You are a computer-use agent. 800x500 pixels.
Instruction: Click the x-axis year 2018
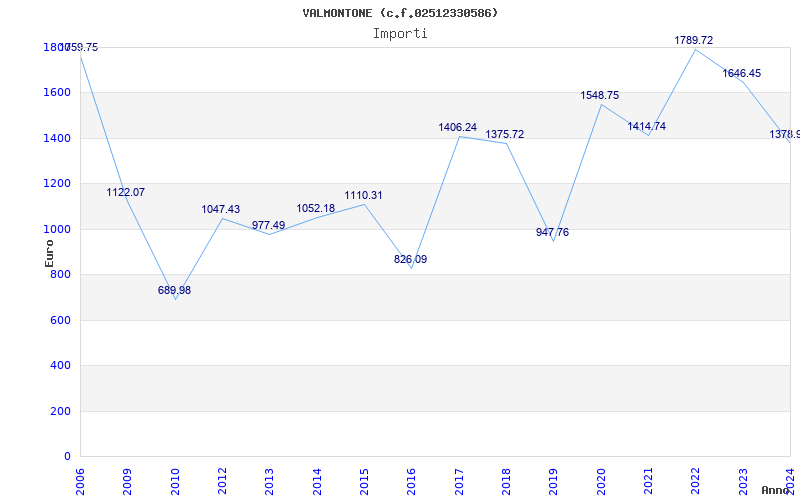pos(506,482)
